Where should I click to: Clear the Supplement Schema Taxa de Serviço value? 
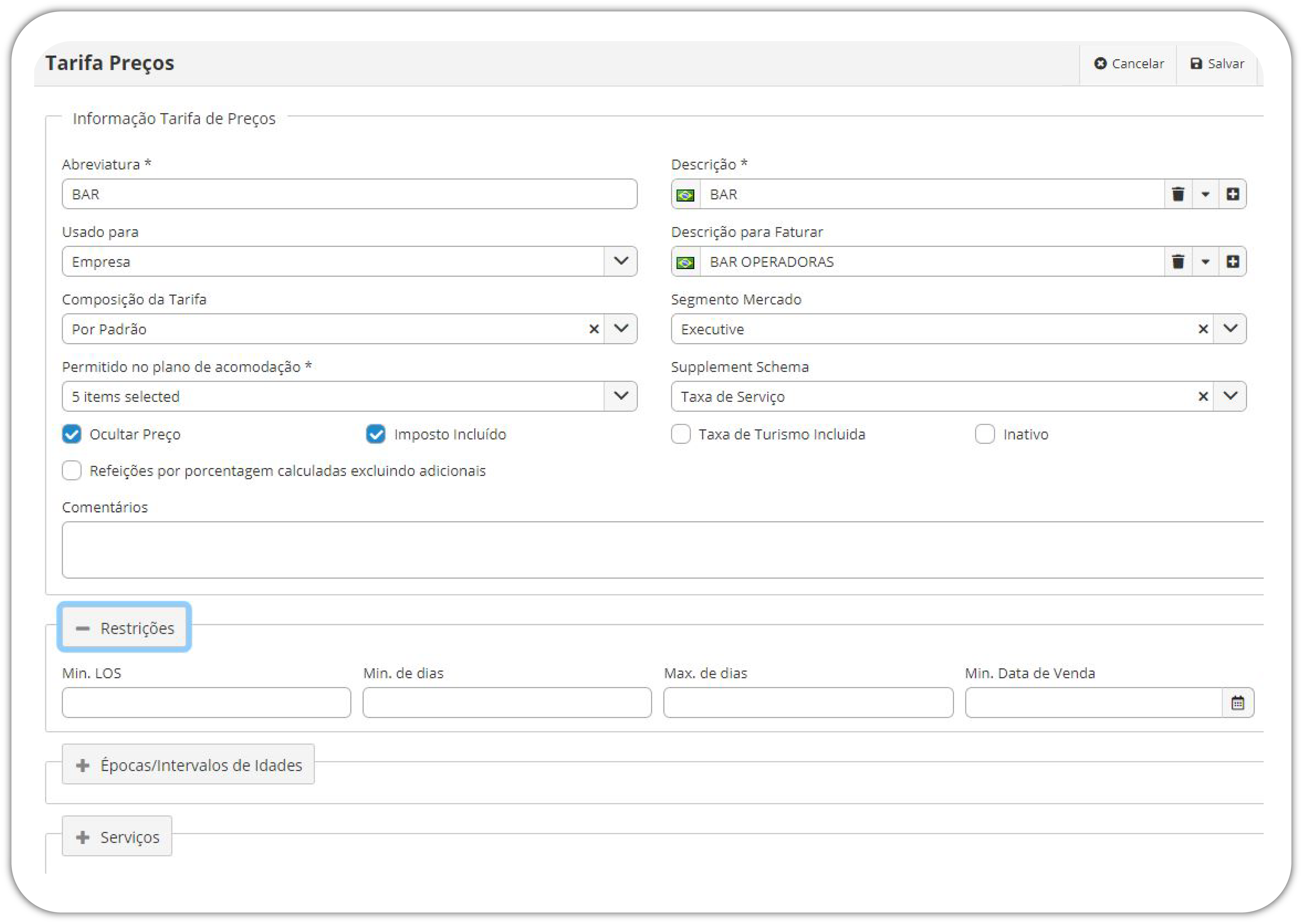pos(1203,397)
